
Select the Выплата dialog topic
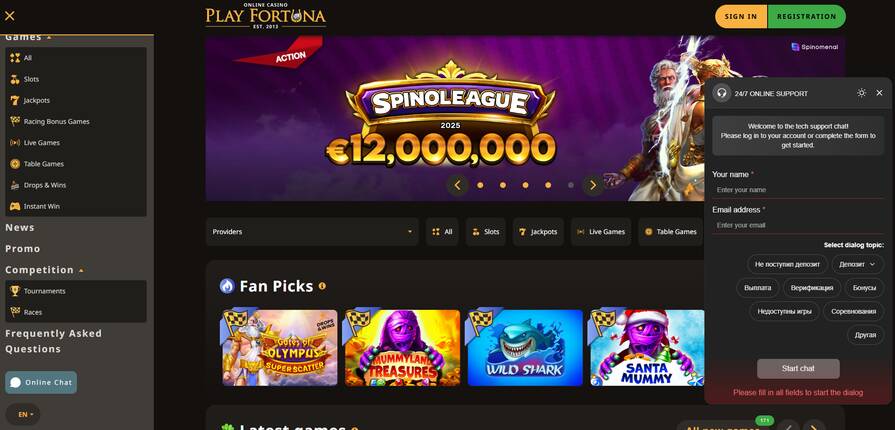(757, 288)
